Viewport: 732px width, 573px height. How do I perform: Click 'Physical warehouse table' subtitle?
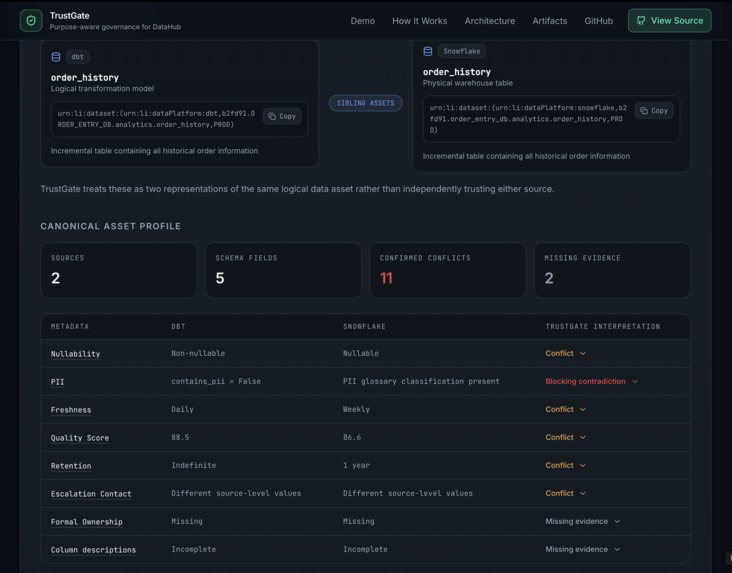pos(468,83)
